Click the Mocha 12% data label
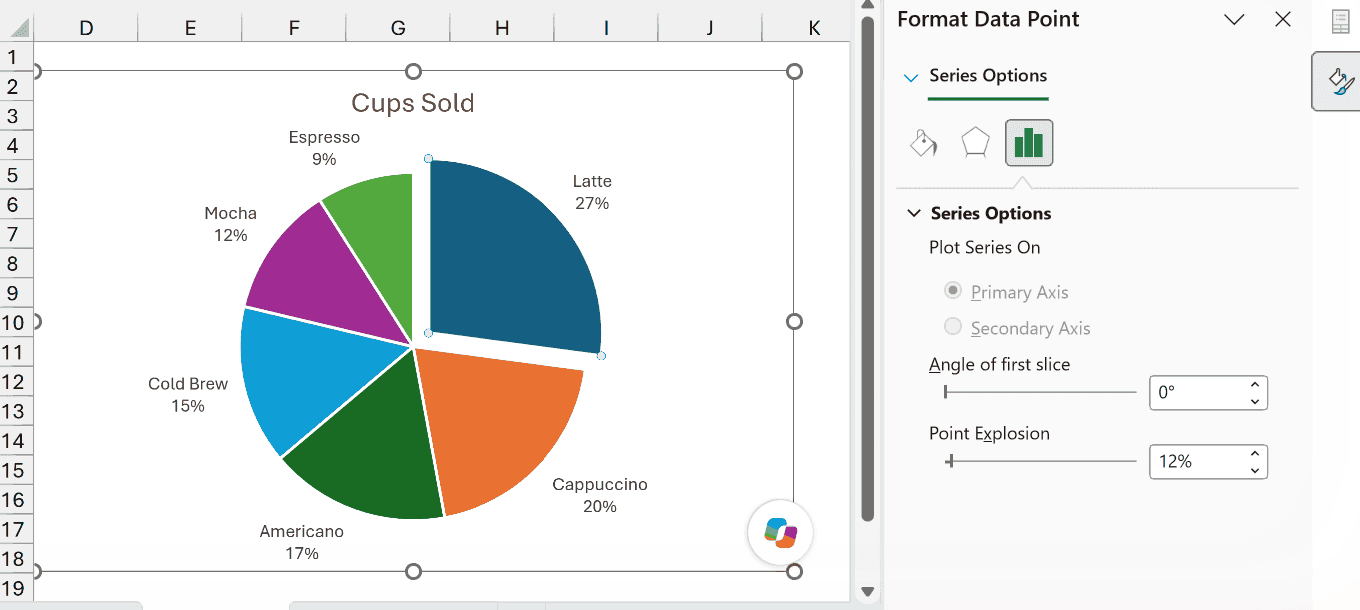Screen dimensions: 1360x610 (x=230, y=224)
